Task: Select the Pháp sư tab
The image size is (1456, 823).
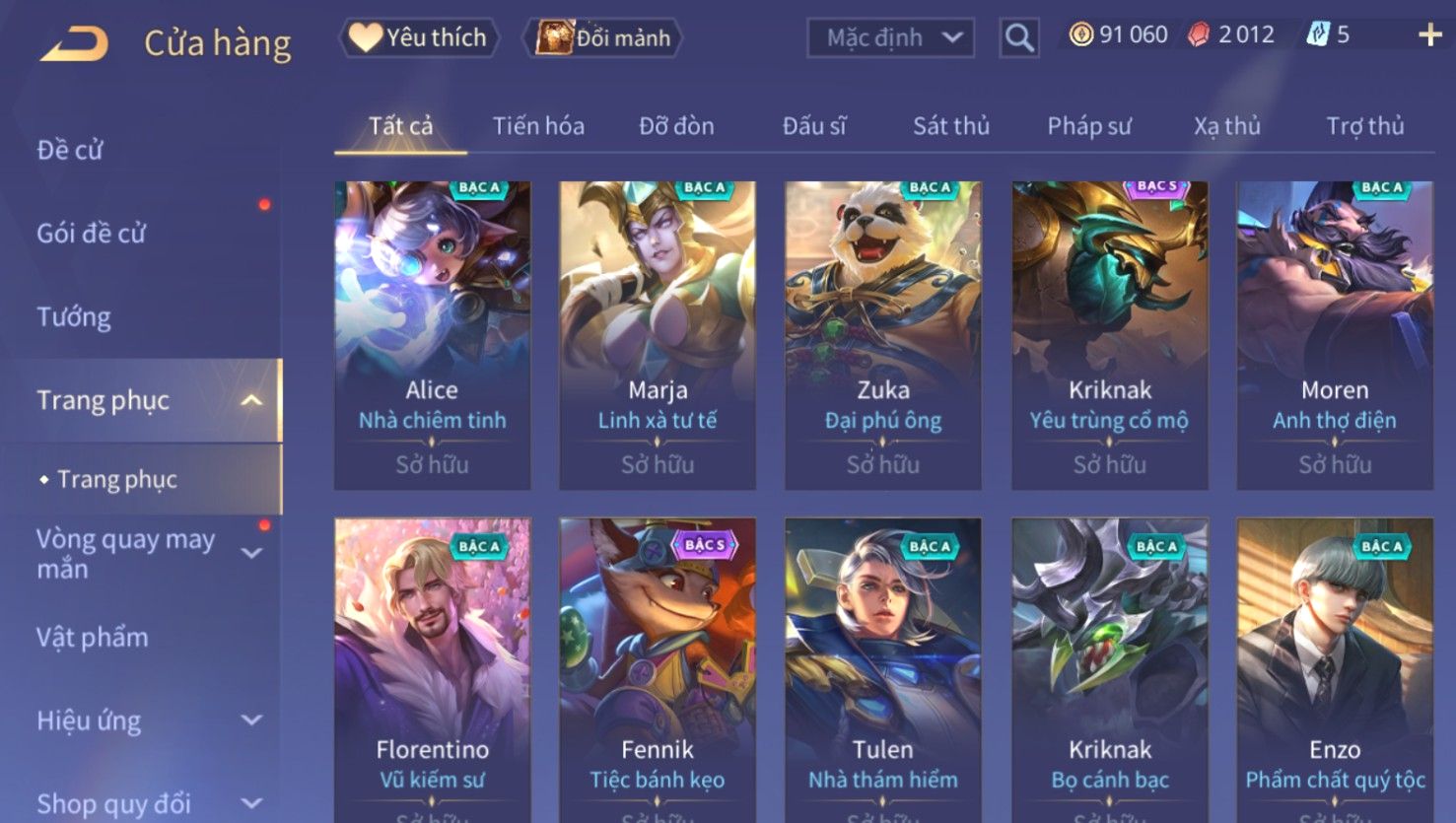Action: (x=1089, y=126)
